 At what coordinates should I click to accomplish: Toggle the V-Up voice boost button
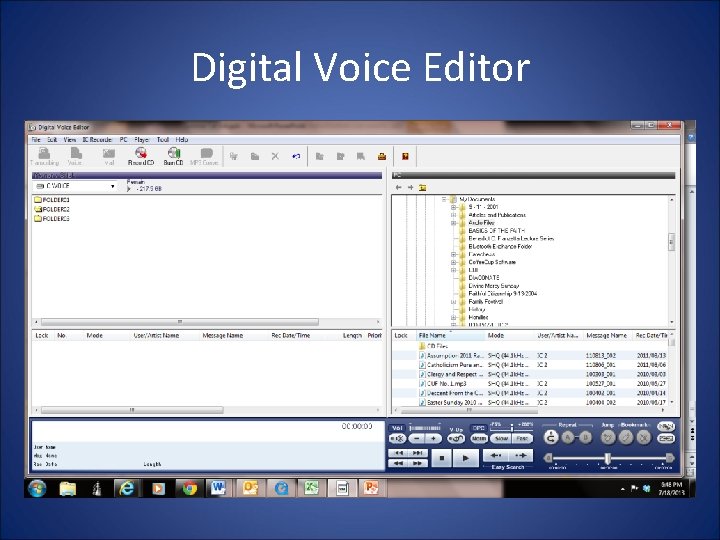(456, 439)
